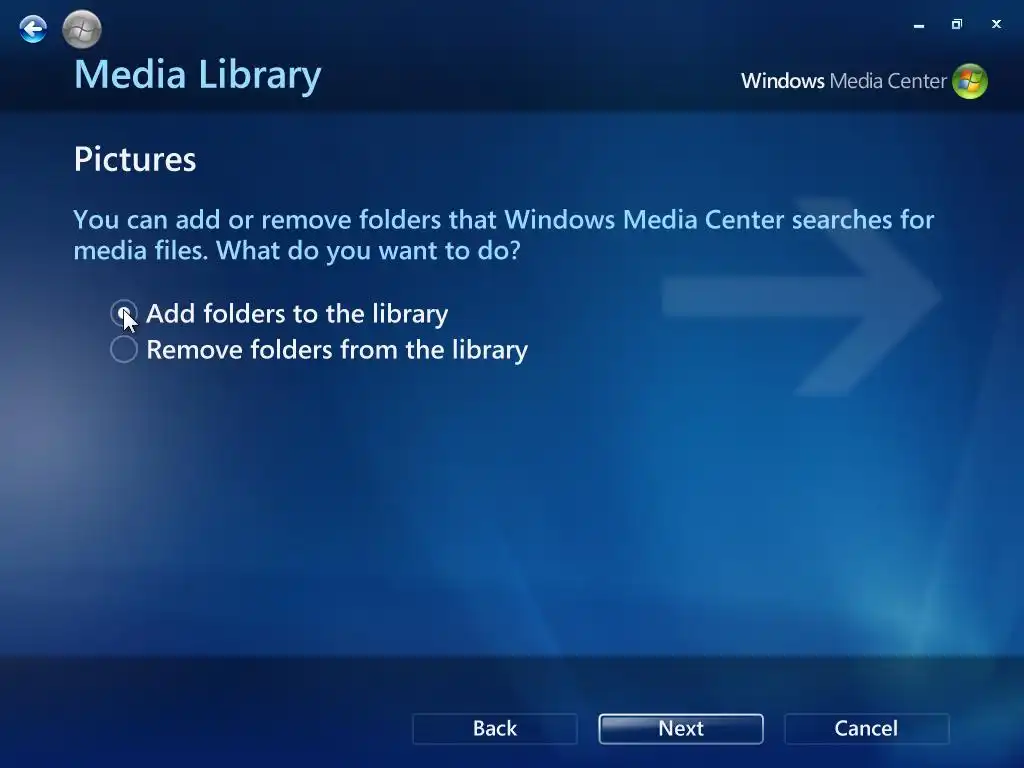Go to the previous step with Back
Image resolution: width=1024 pixels, height=768 pixels.
pos(495,729)
